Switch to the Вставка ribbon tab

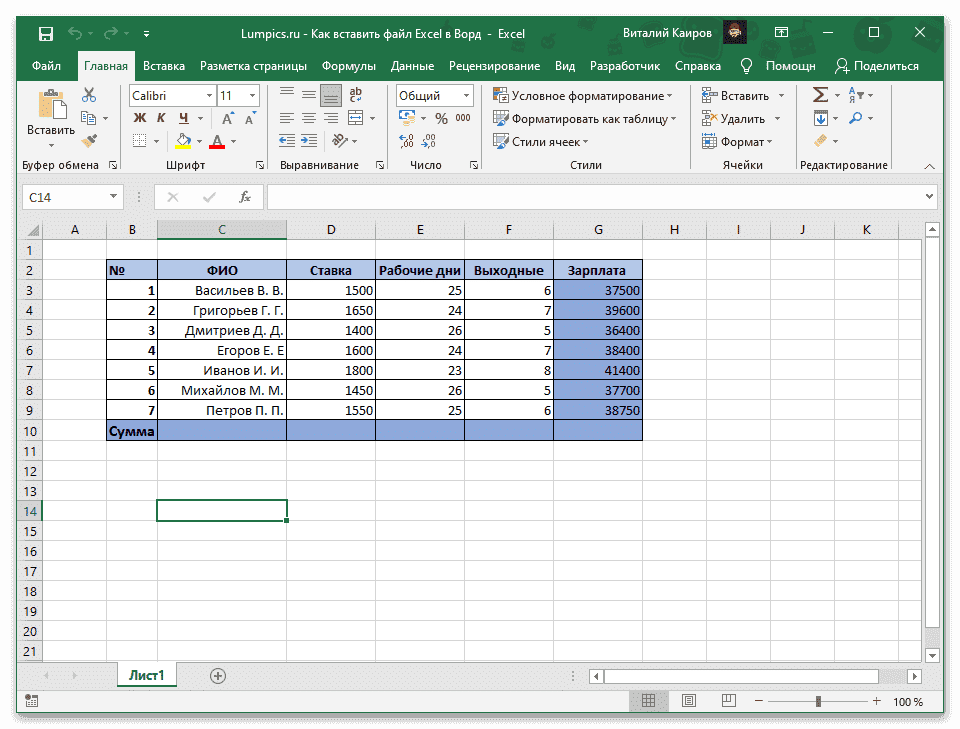(163, 65)
